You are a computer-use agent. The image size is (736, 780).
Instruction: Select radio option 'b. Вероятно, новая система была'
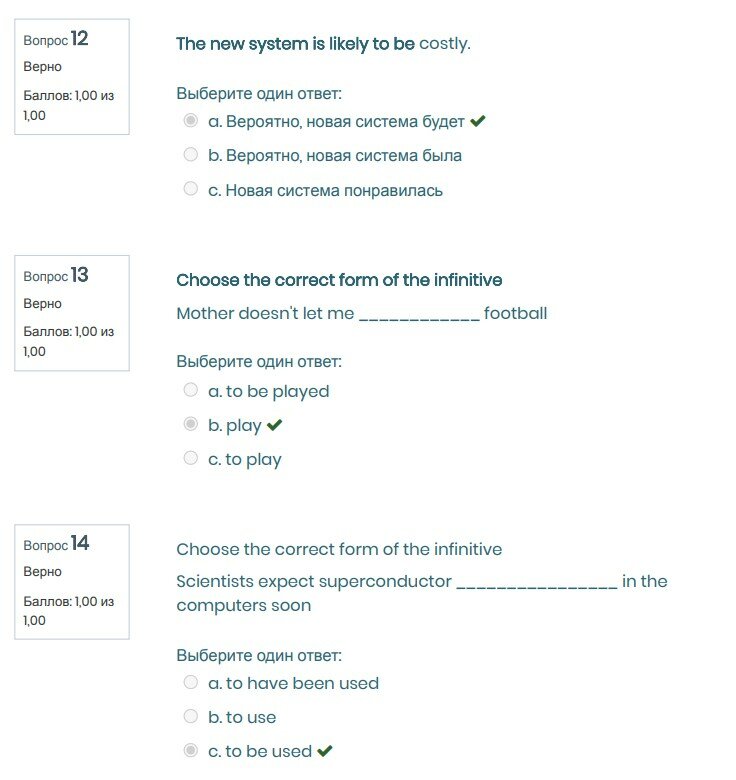coord(191,155)
